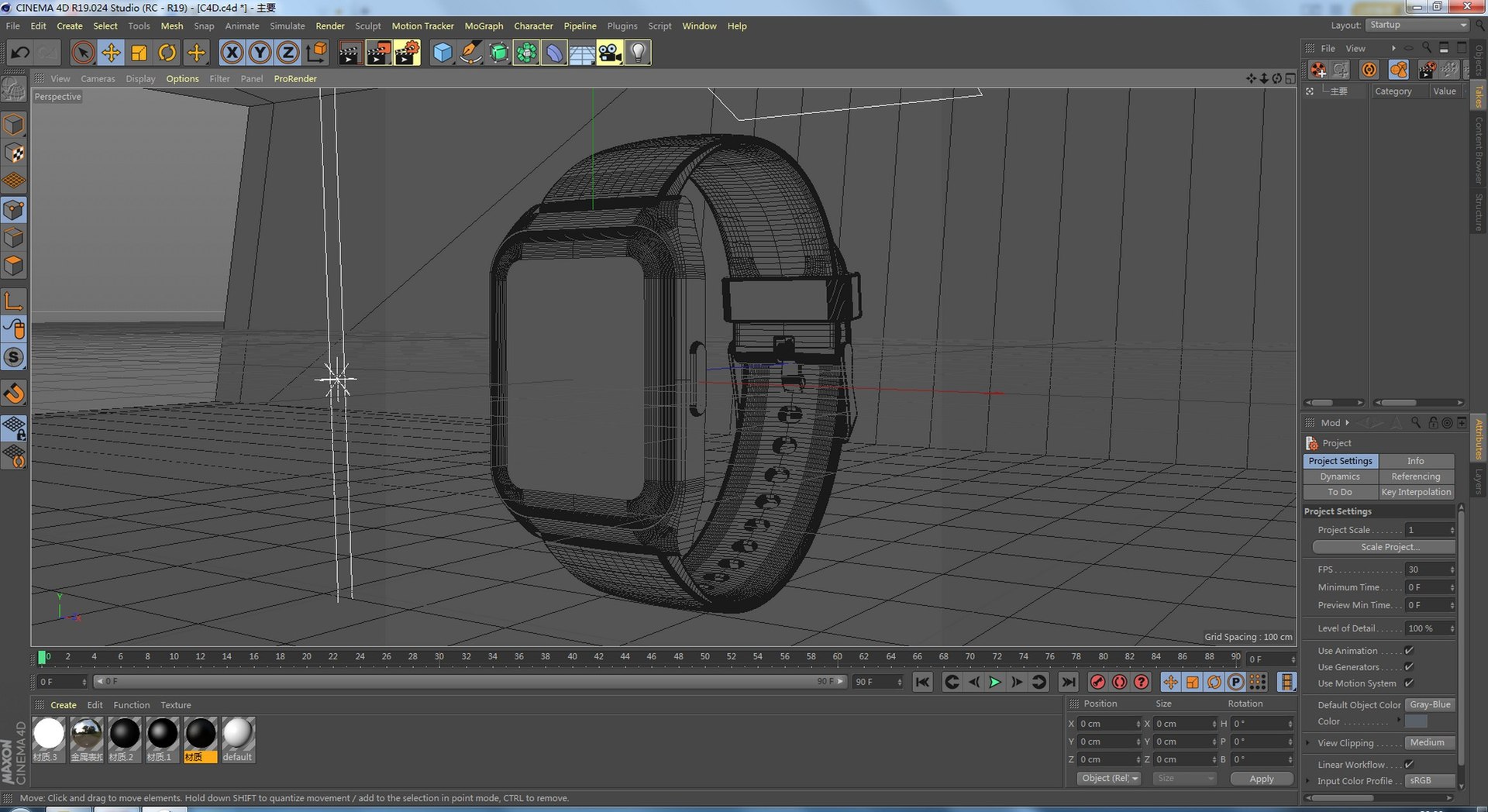Toggle Y axis lock

[x=260, y=53]
